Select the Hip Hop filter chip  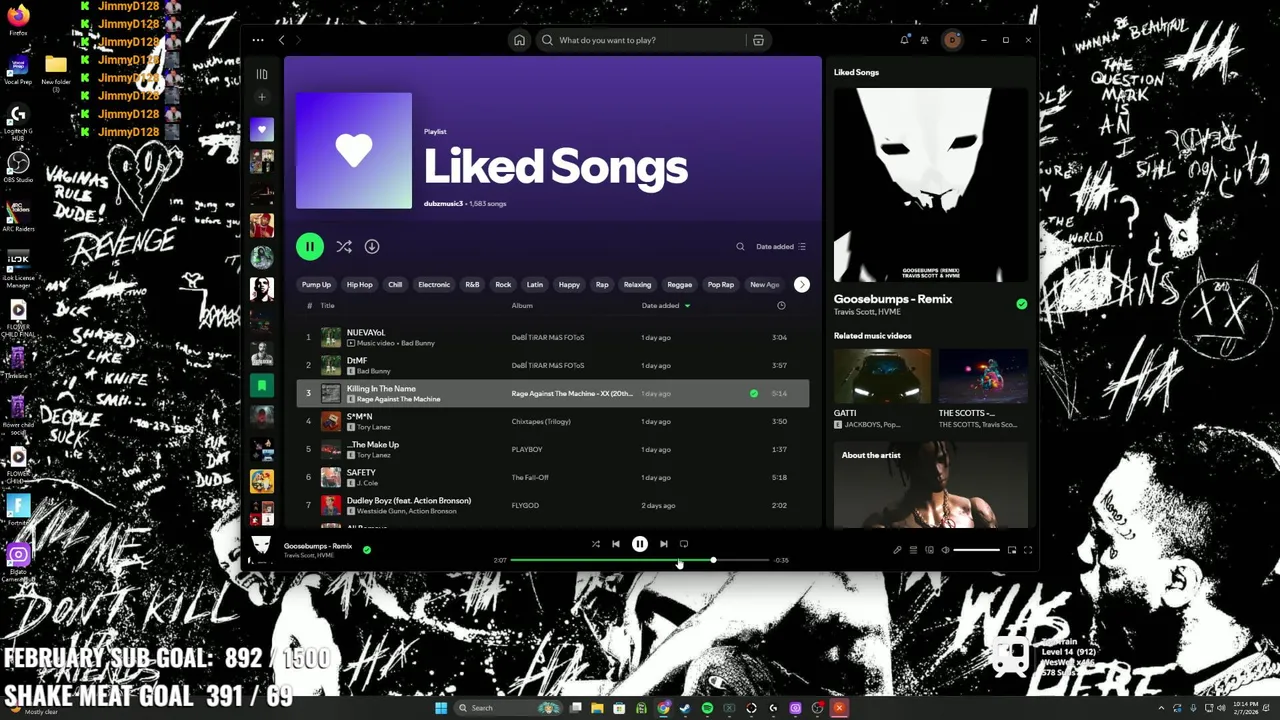point(359,285)
